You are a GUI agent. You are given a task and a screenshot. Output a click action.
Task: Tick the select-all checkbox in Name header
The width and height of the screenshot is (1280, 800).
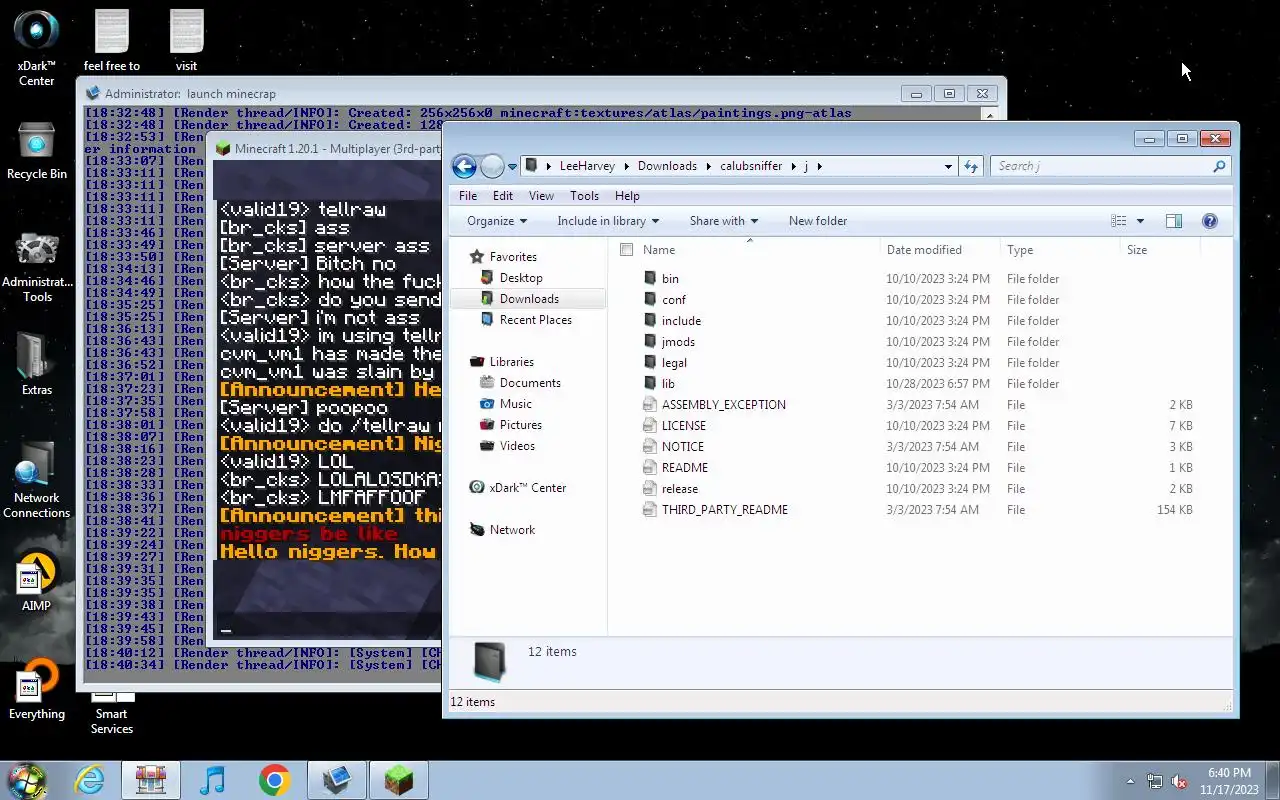[627, 250]
